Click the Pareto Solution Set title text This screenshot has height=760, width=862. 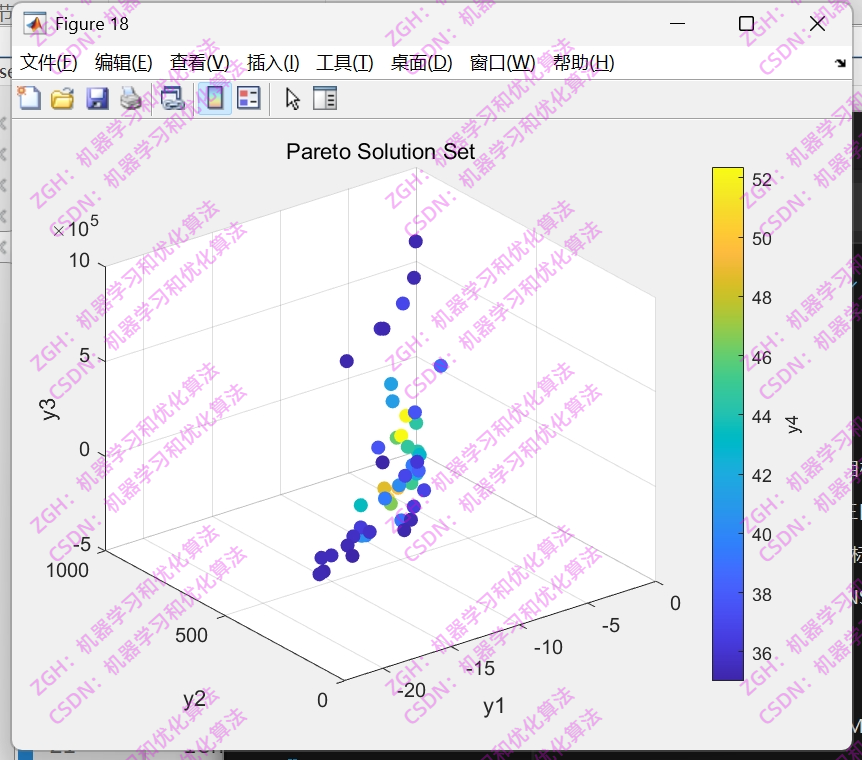click(x=380, y=151)
